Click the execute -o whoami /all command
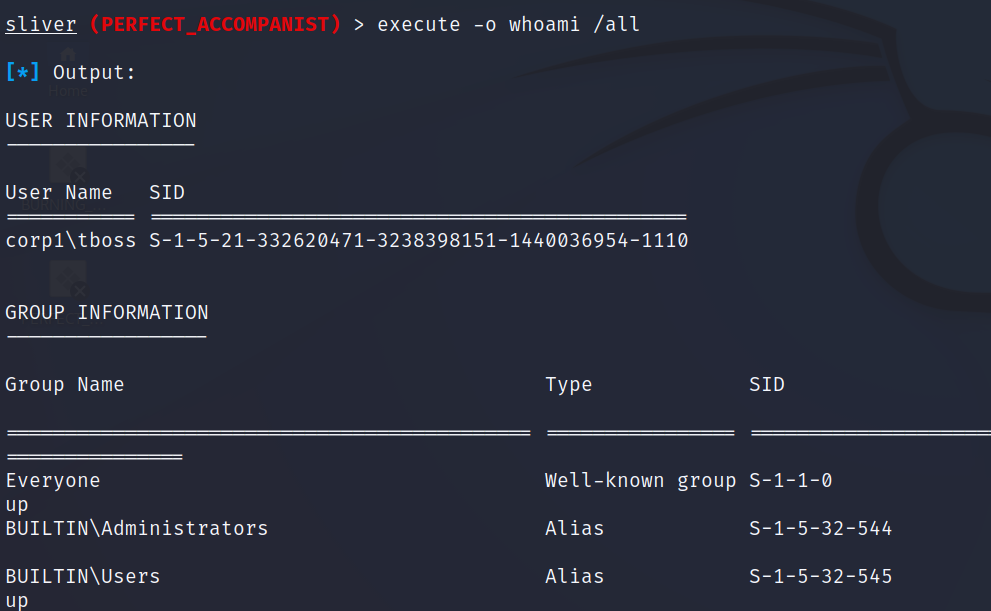The image size is (991, 611). tap(508, 24)
